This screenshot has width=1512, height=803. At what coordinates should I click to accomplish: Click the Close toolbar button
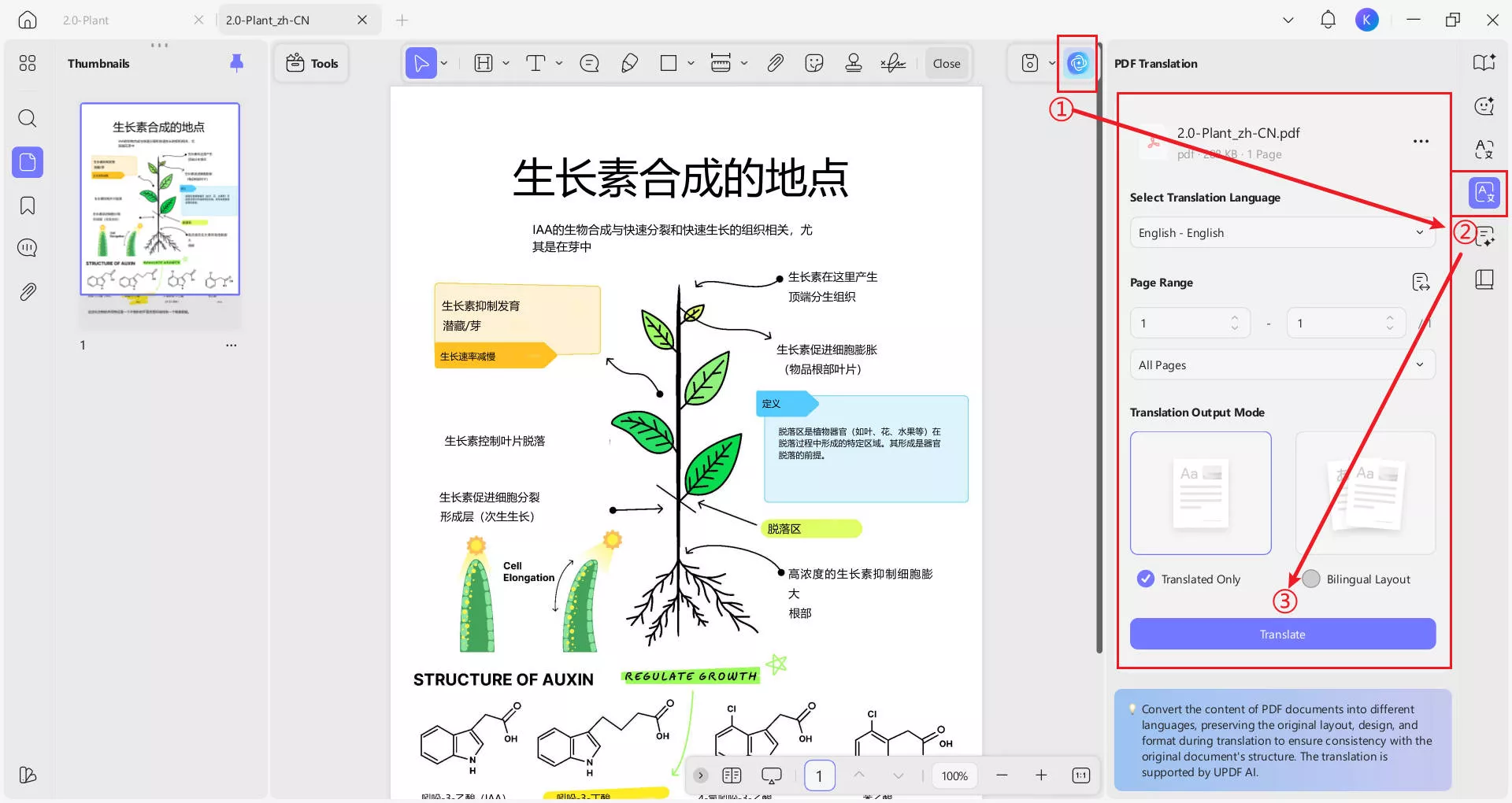click(x=947, y=63)
